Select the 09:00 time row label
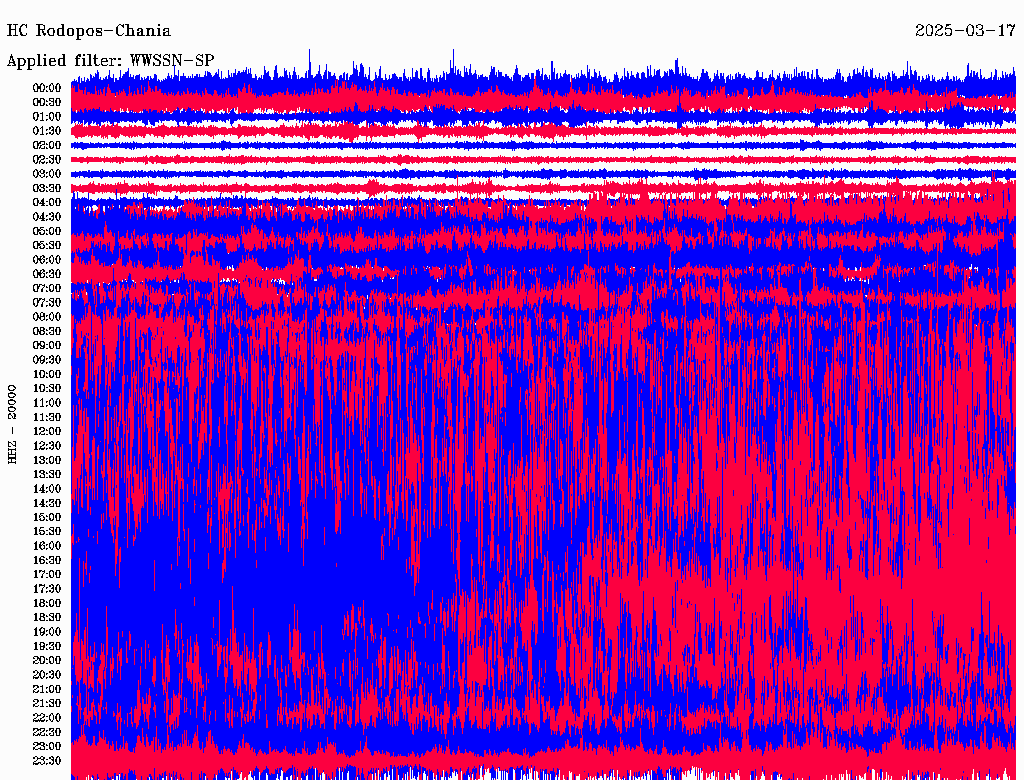Viewport: 1024px width, 780px height. (x=47, y=346)
